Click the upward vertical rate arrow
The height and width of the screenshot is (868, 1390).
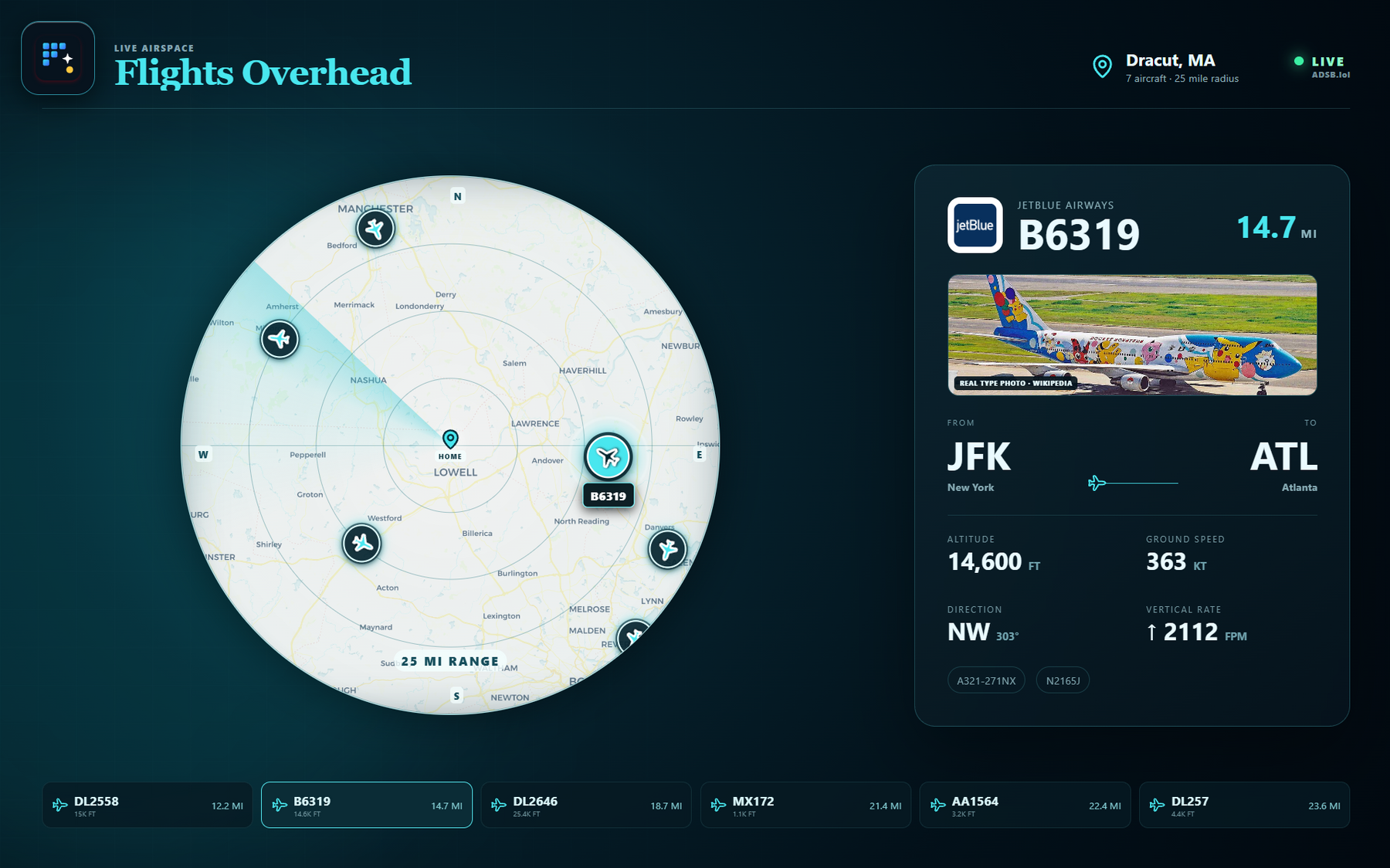(1151, 632)
